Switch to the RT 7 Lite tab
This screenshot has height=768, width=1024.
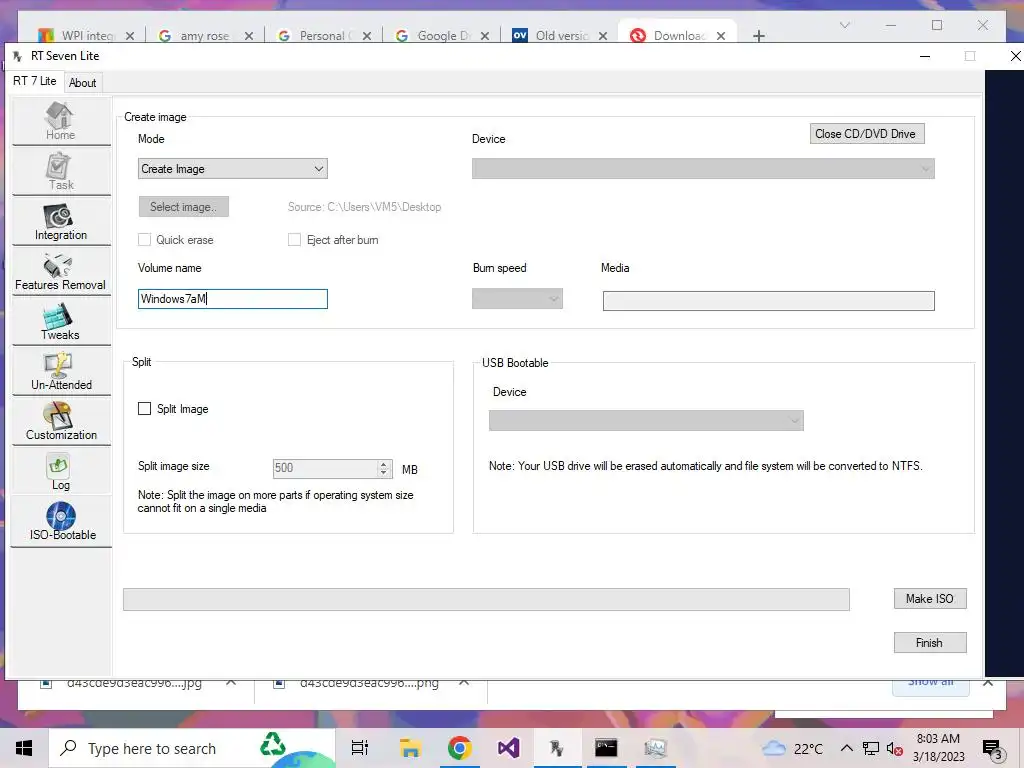(35, 81)
